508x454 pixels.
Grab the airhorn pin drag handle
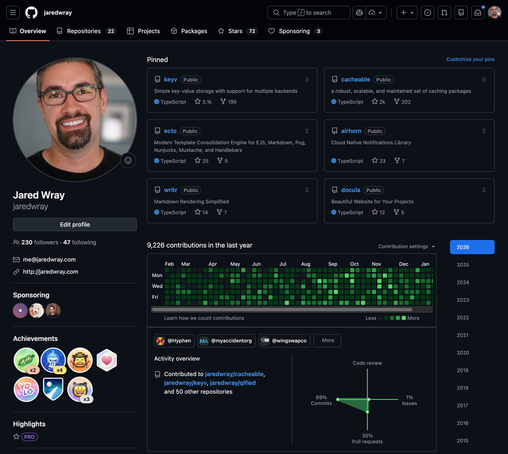pyautogui.click(x=484, y=131)
